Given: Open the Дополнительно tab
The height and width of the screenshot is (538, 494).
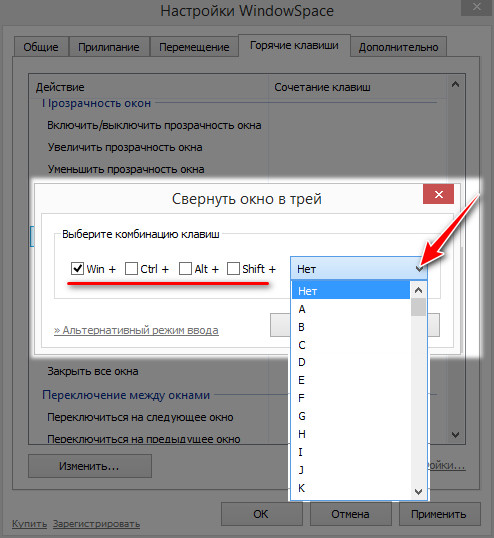Looking at the screenshot, I should [398, 47].
